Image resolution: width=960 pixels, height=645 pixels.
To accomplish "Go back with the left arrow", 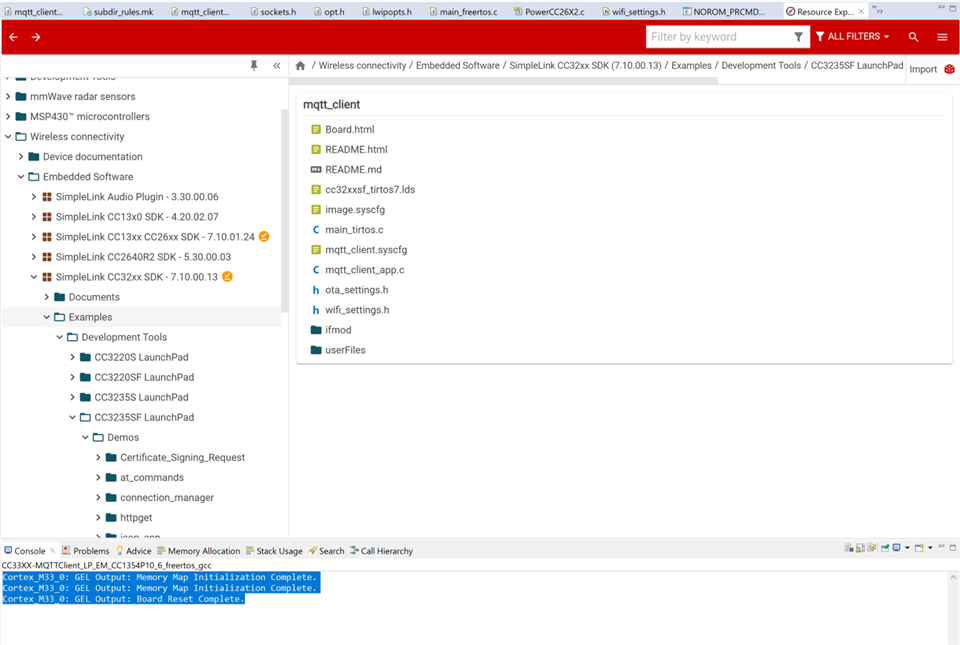I will (x=13, y=37).
